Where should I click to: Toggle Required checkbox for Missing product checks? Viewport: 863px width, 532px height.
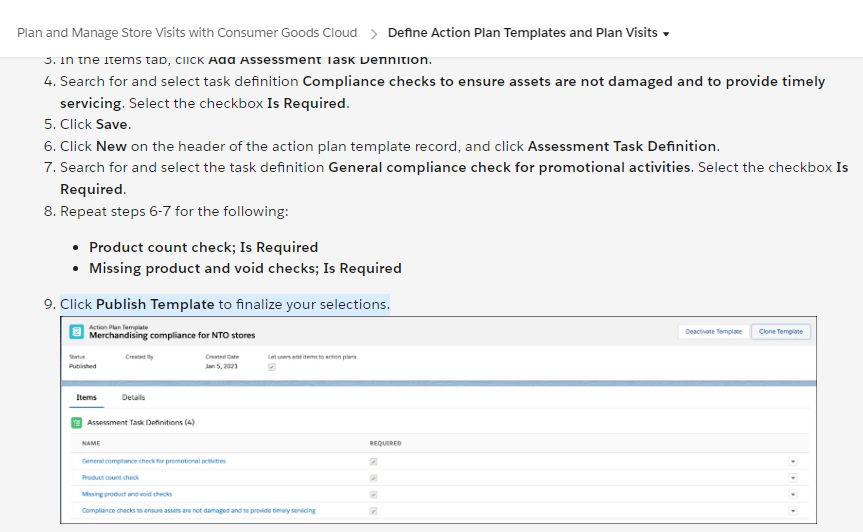[x=373, y=495]
